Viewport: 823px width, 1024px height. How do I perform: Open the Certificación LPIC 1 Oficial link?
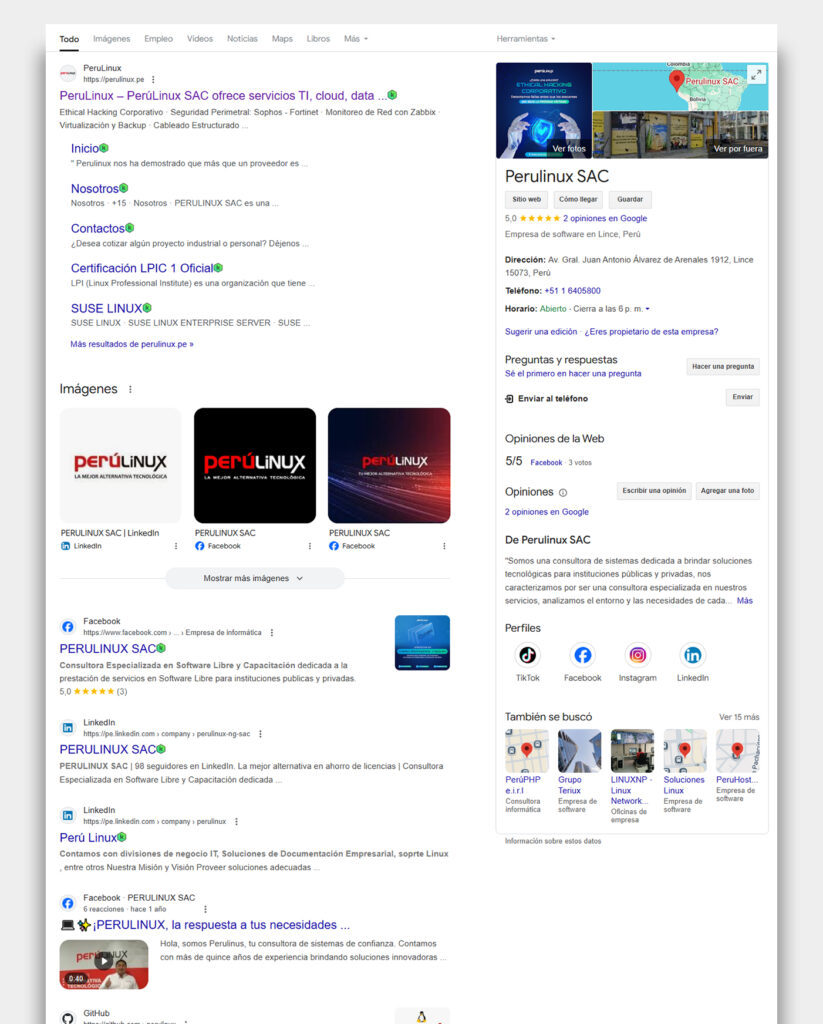(142, 268)
